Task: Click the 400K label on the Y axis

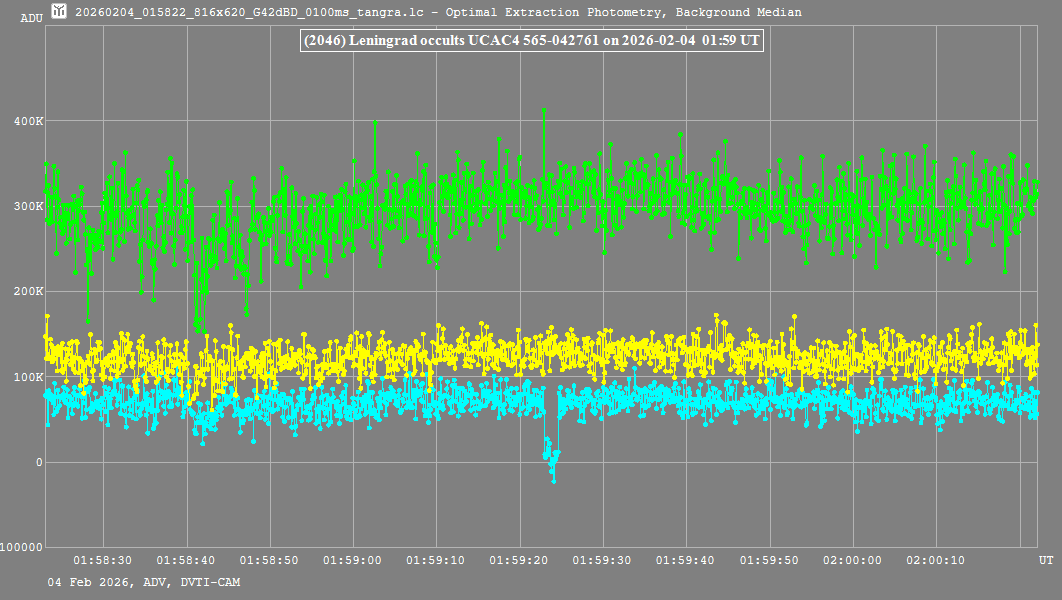Action: [x=54, y=121]
